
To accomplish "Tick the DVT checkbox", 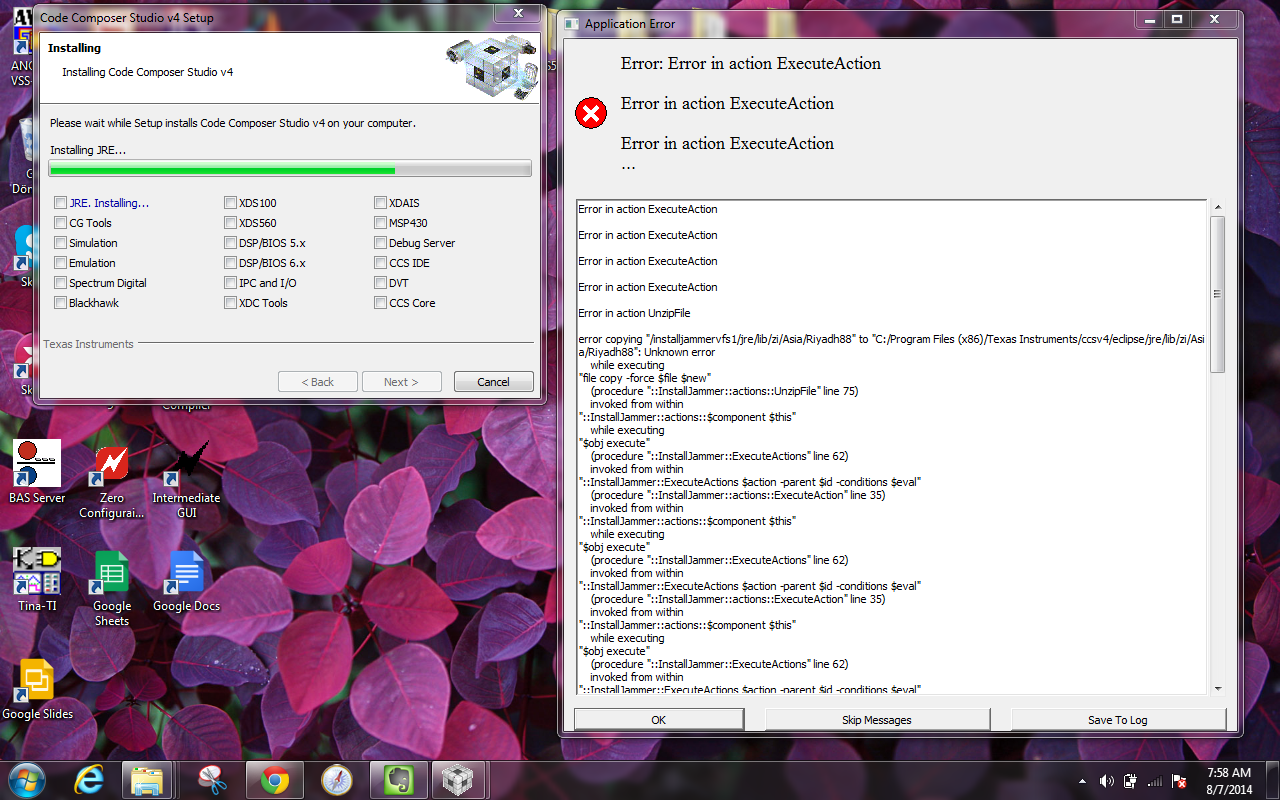I will [x=381, y=283].
